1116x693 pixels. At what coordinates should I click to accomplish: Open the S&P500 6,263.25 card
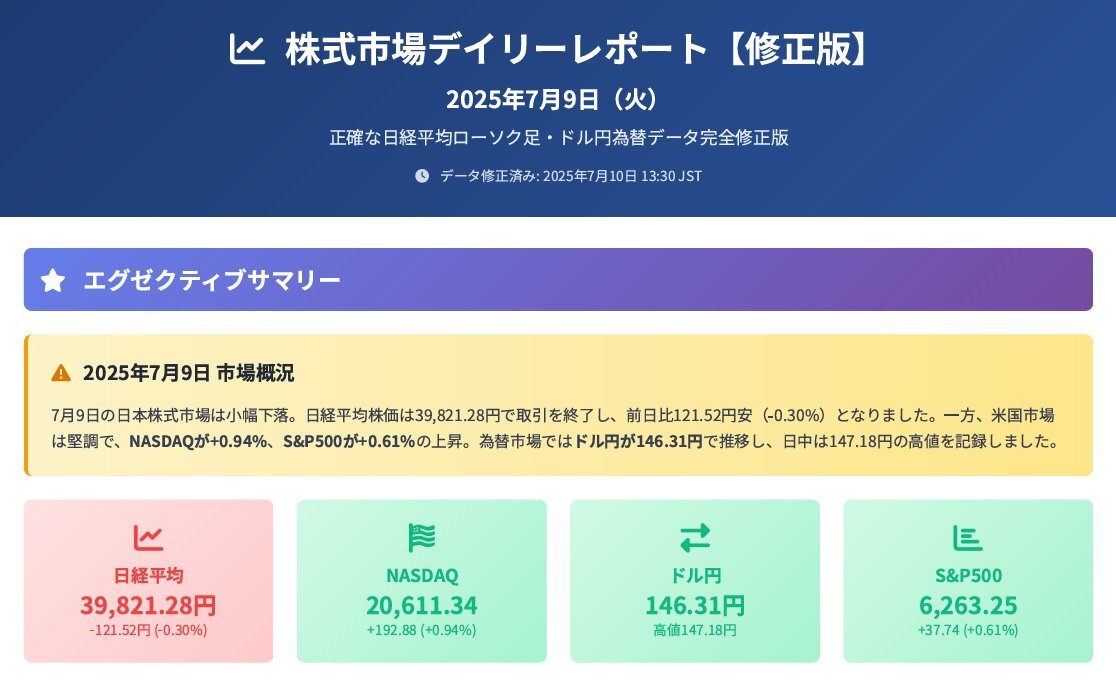(x=968, y=581)
